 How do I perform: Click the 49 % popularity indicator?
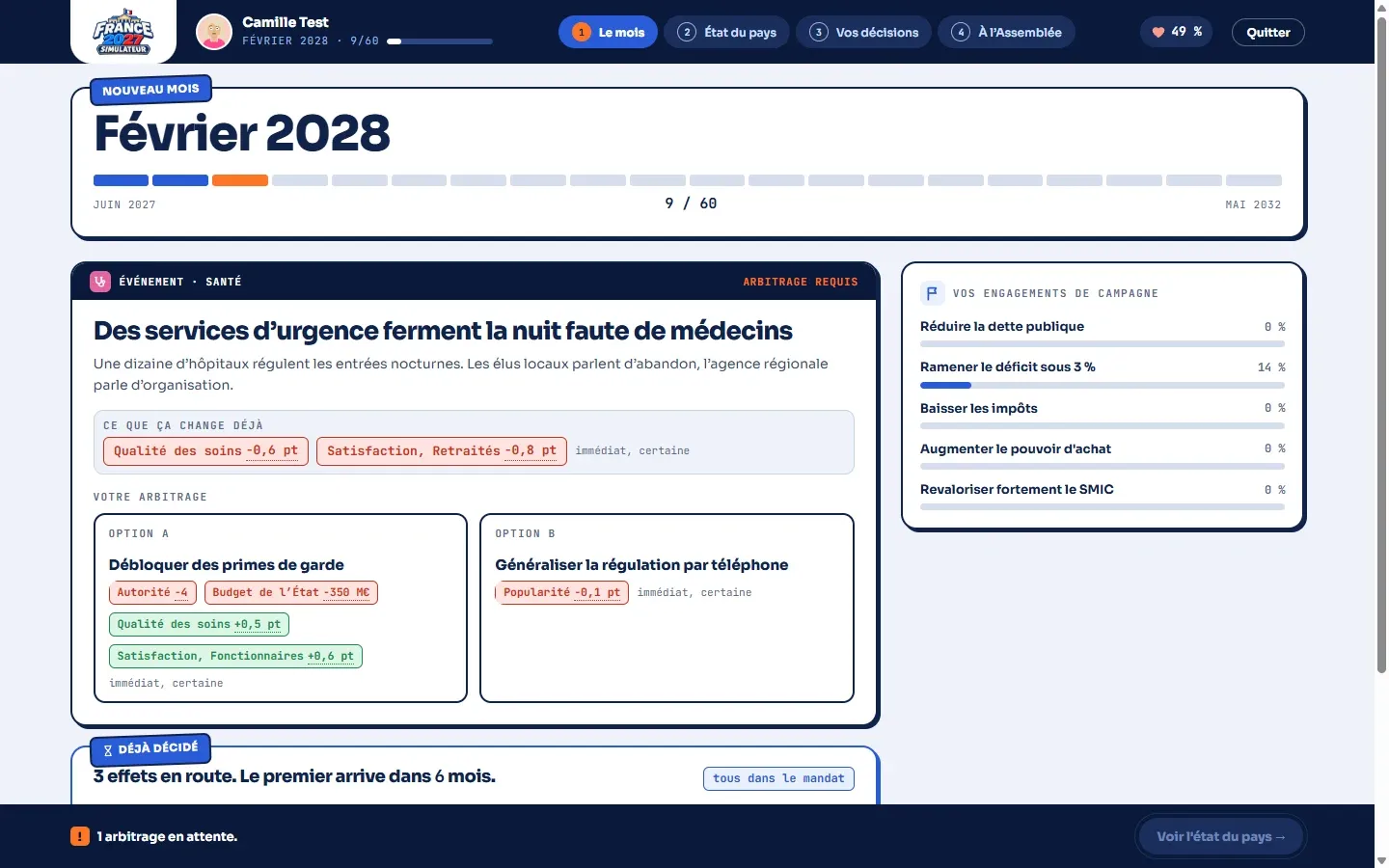click(1176, 32)
